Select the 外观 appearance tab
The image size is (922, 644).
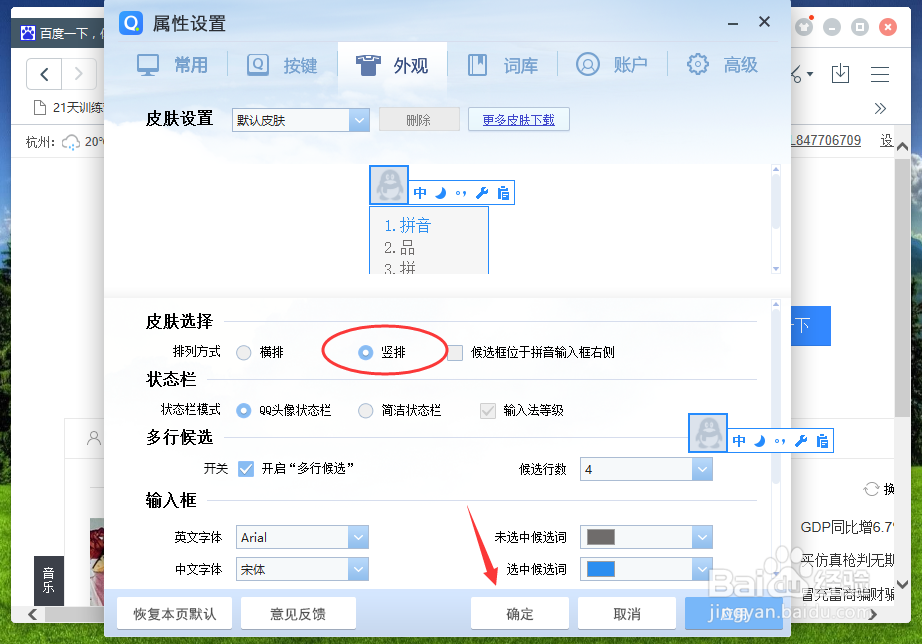[x=392, y=65]
